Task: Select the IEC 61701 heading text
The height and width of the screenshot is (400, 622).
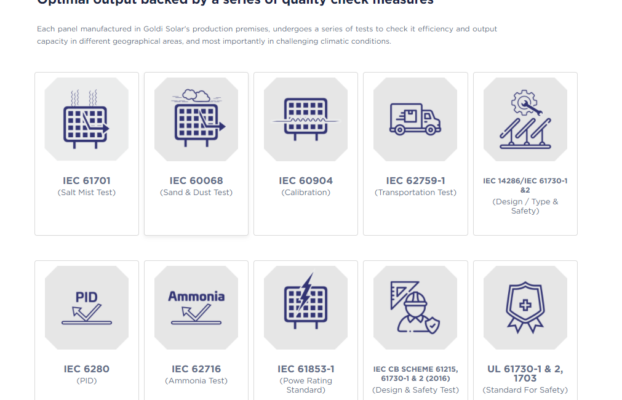Action: [86, 180]
